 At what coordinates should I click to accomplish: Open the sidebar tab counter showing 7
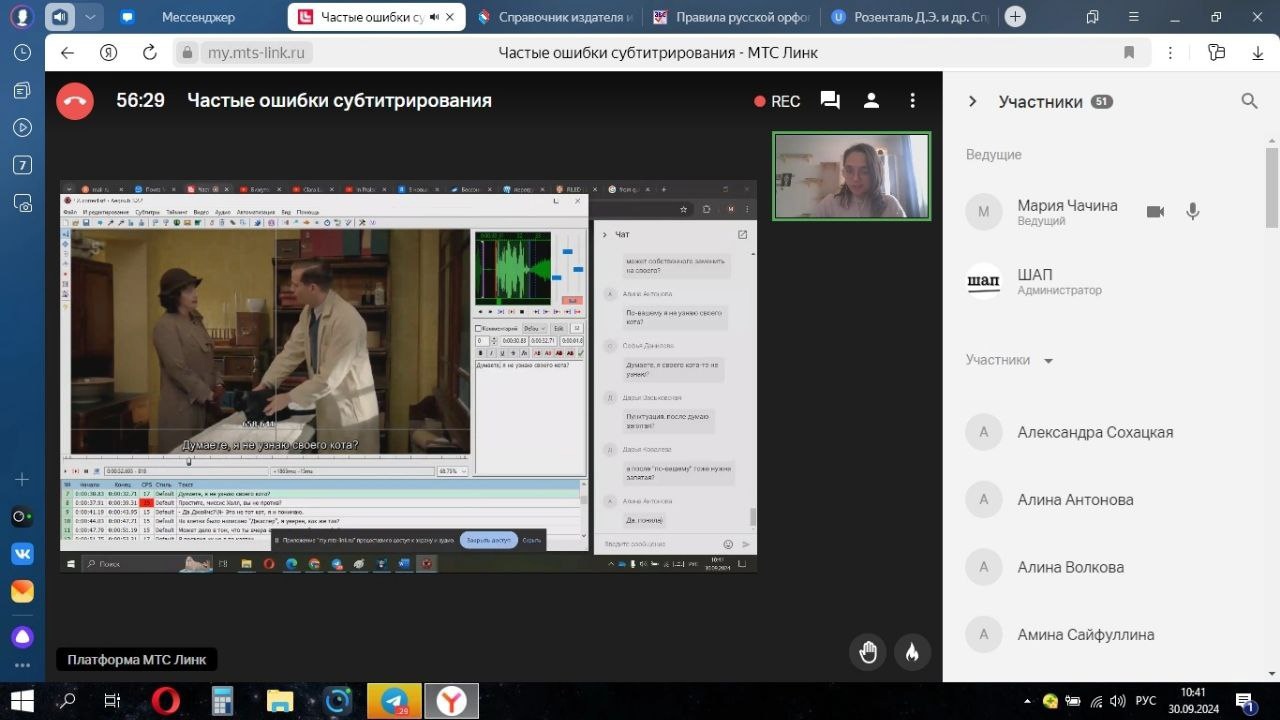point(22,165)
